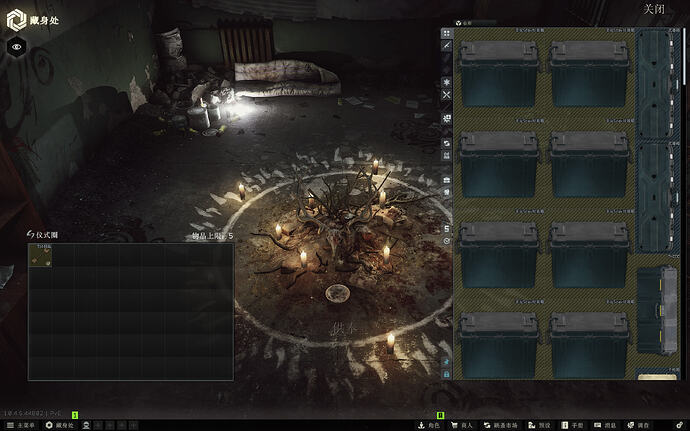Click the helmet icon next to 藏身处 in bottom bar
The image size is (690, 431).
pos(87,425)
